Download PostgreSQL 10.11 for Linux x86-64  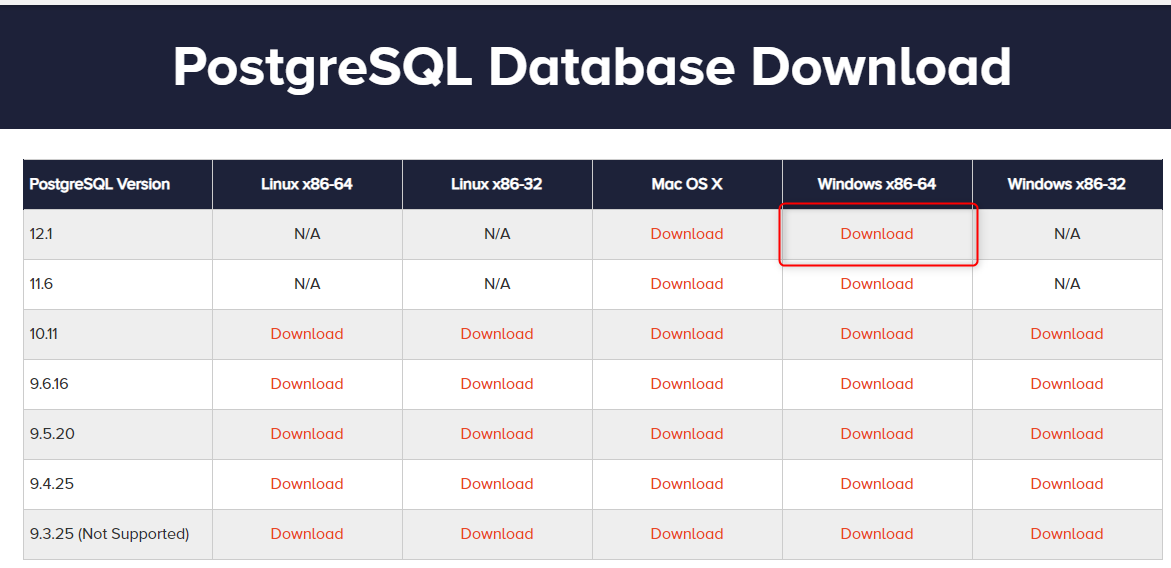307,334
